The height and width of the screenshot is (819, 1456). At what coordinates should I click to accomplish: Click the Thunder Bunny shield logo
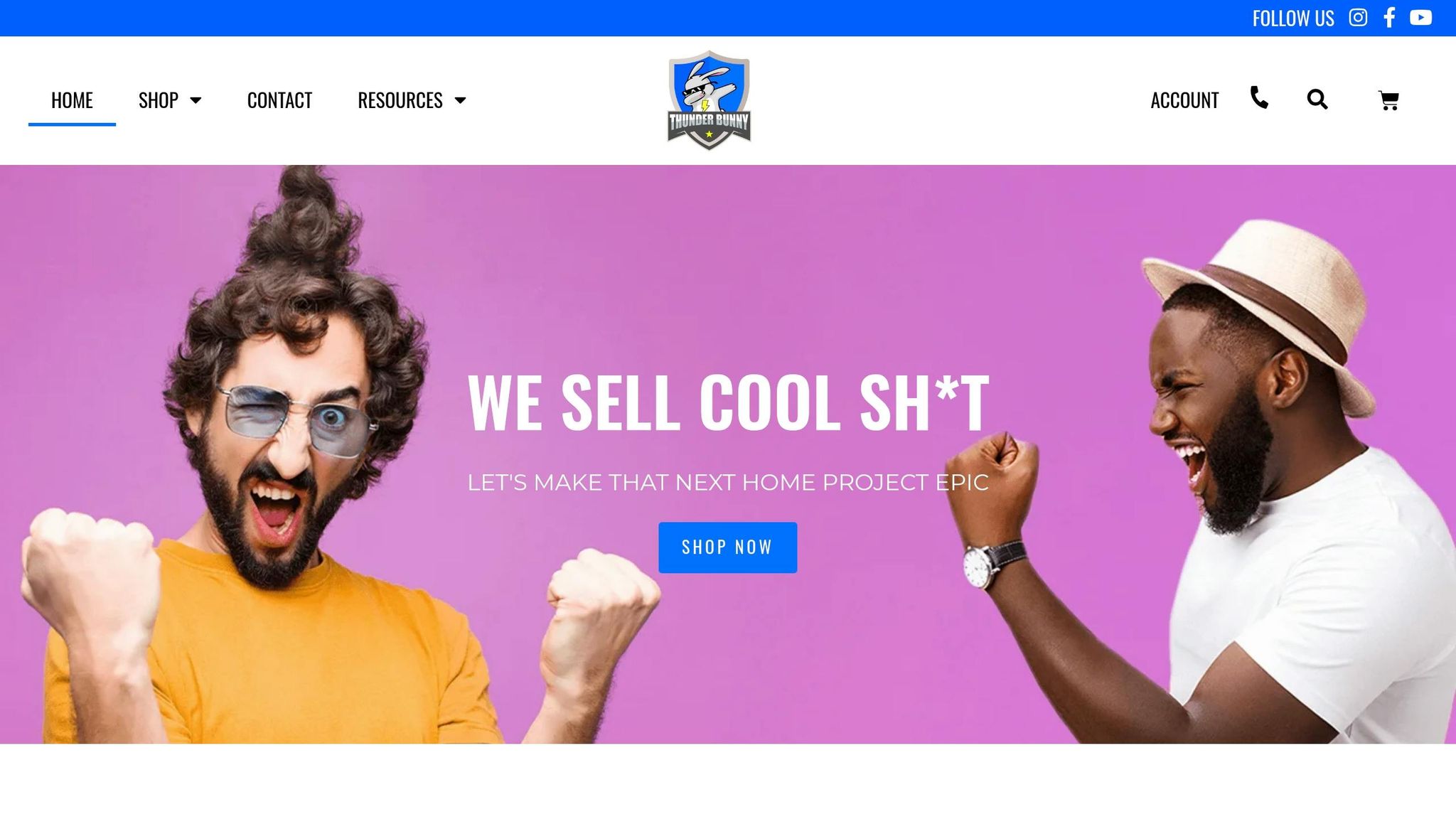pyautogui.click(x=709, y=100)
